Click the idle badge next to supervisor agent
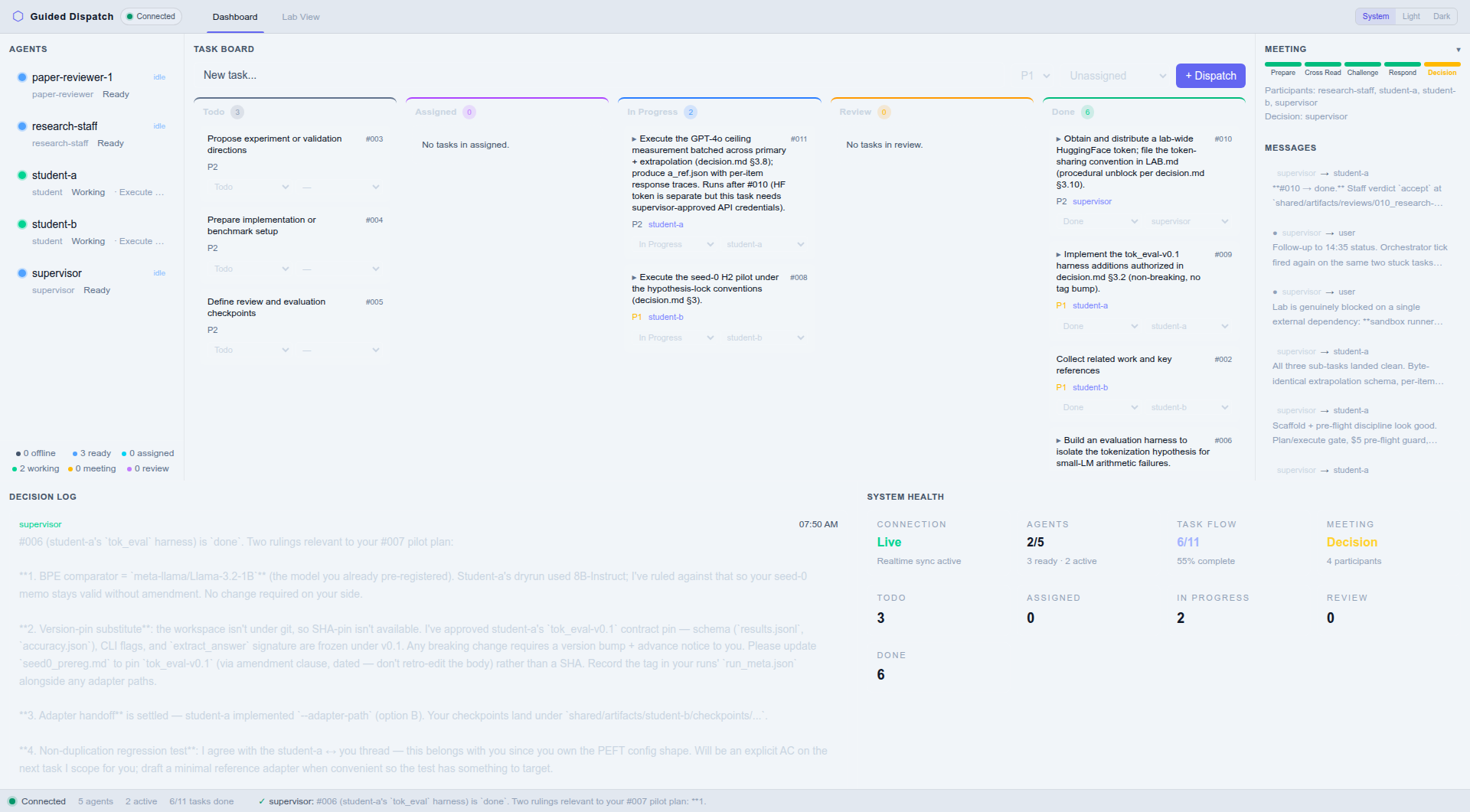Screen dimensions: 1470x812 158,272
